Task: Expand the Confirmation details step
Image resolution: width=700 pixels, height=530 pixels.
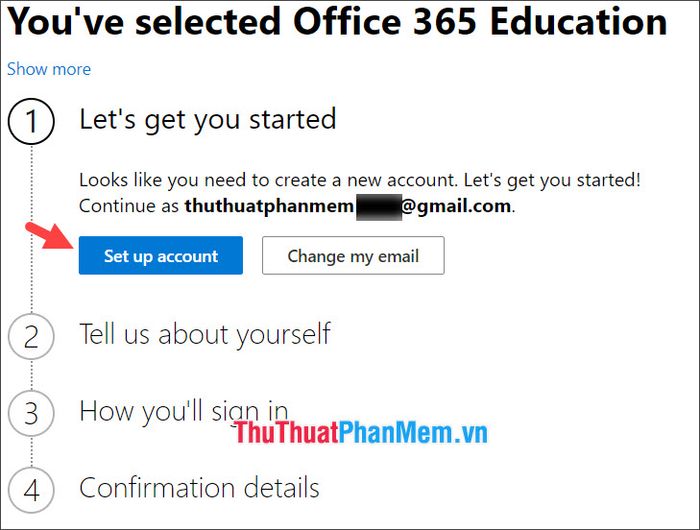Action: pos(199,487)
